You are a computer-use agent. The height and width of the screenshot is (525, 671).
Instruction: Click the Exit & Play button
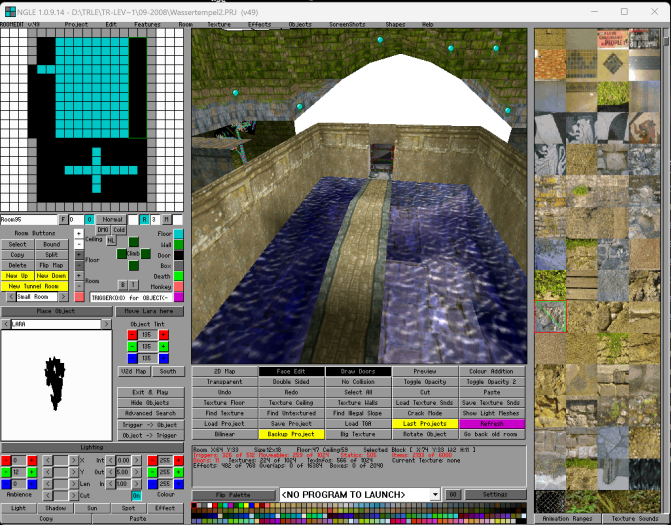(x=150, y=392)
